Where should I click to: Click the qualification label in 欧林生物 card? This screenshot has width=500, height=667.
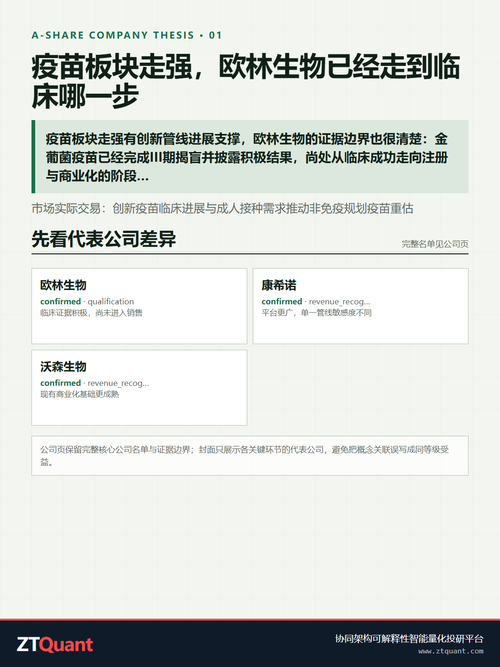111,302
